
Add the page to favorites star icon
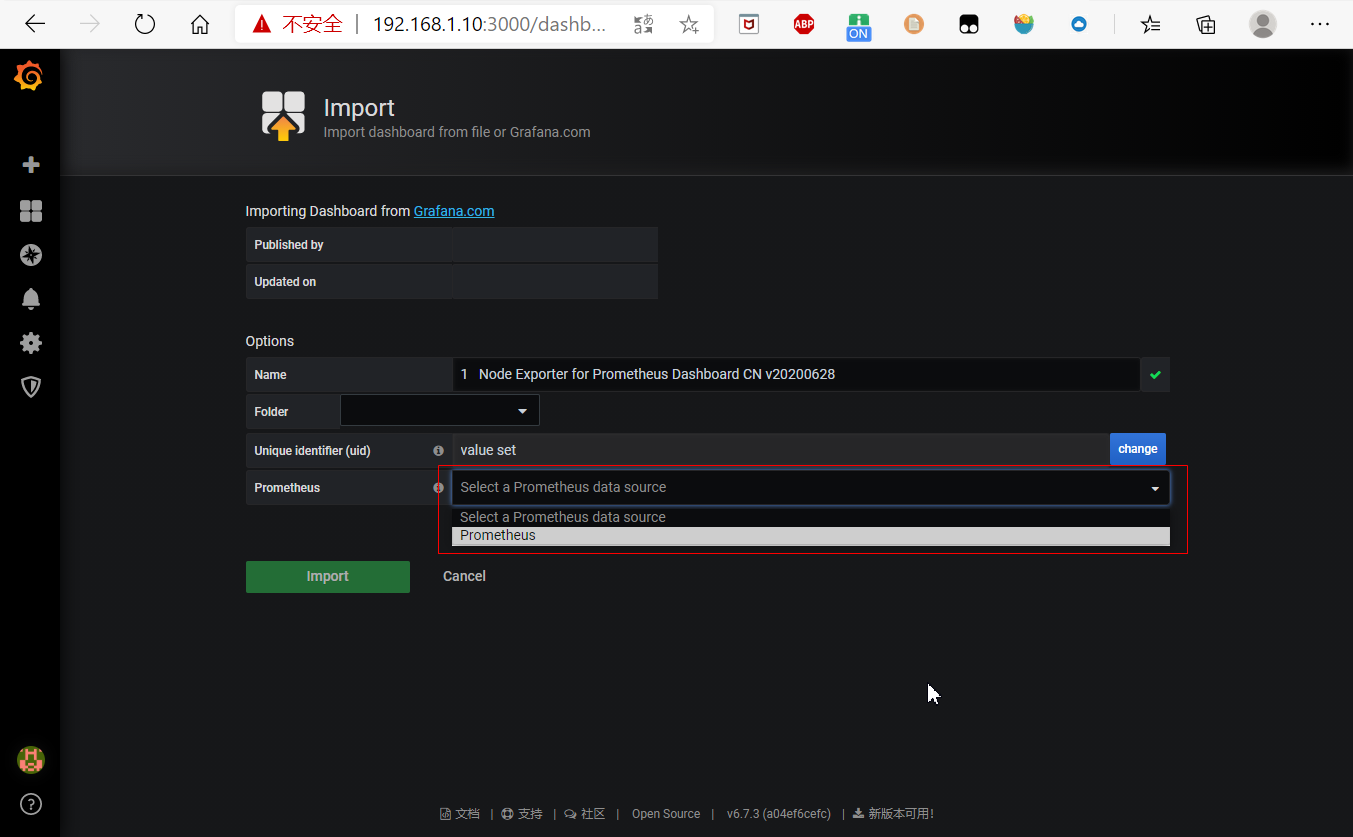tap(689, 24)
